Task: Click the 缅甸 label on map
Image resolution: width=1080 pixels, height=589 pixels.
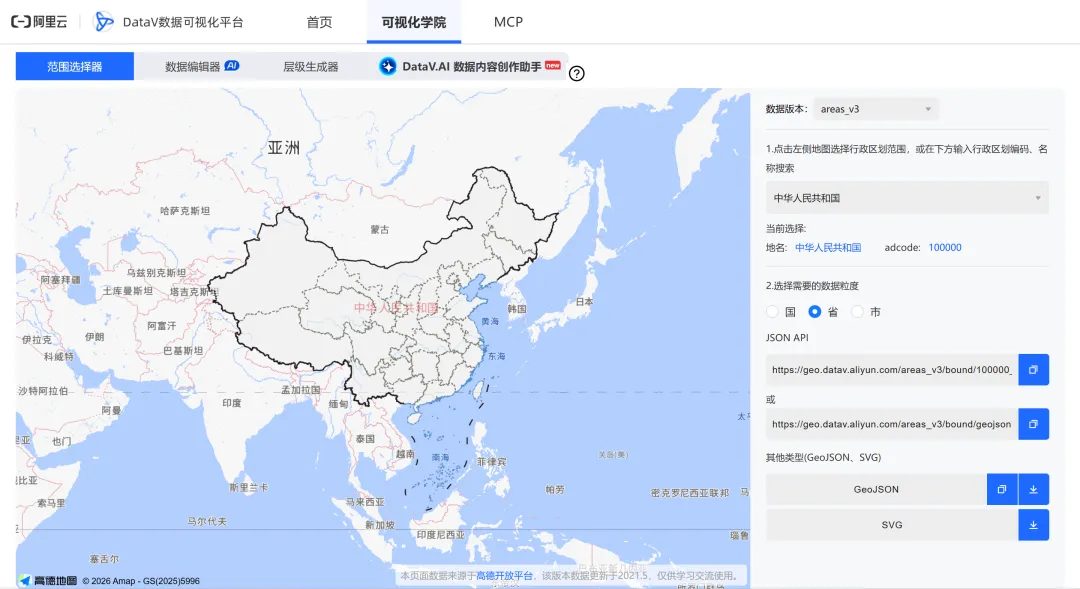Action: point(338,404)
